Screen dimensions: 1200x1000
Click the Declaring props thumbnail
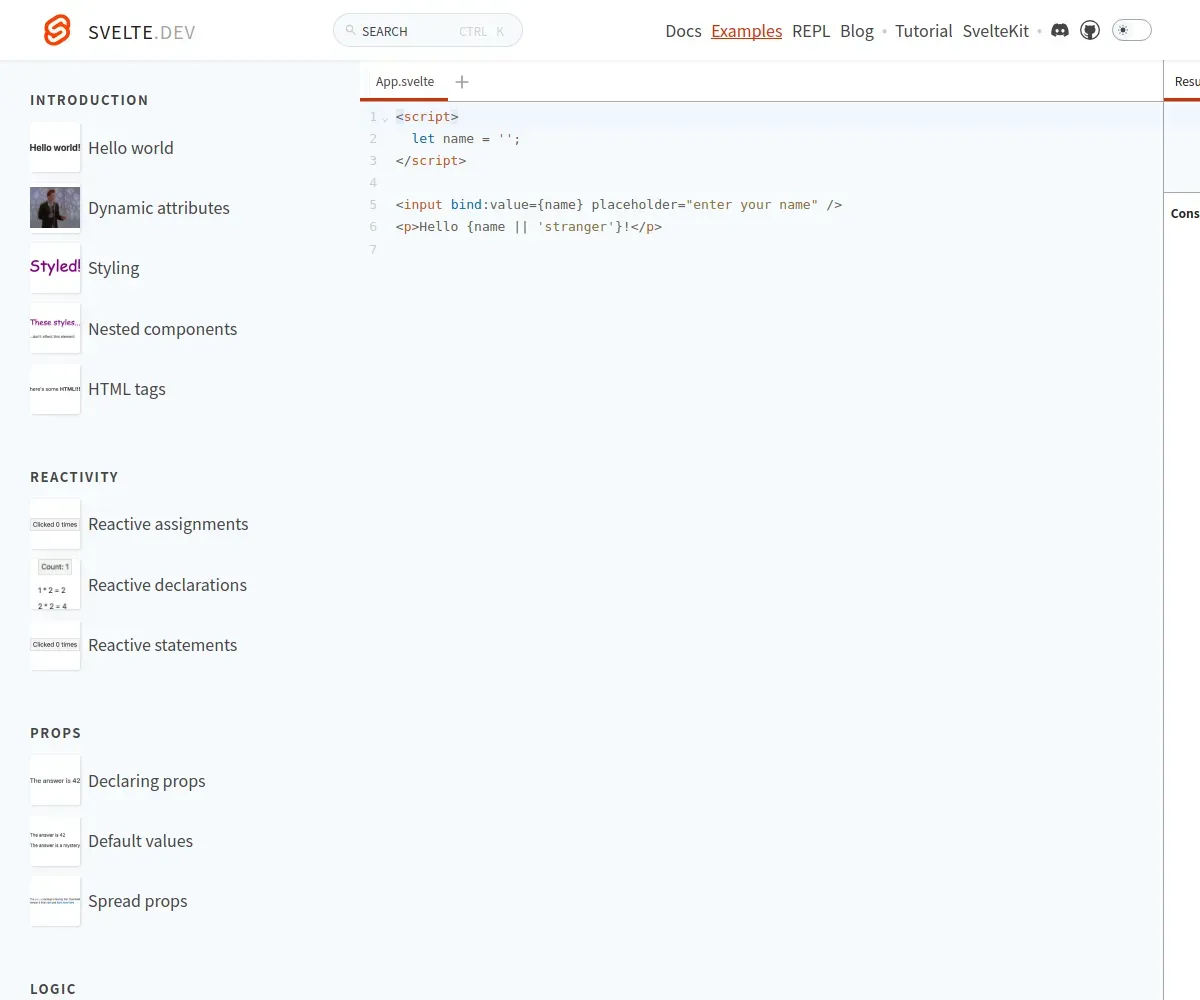(55, 781)
